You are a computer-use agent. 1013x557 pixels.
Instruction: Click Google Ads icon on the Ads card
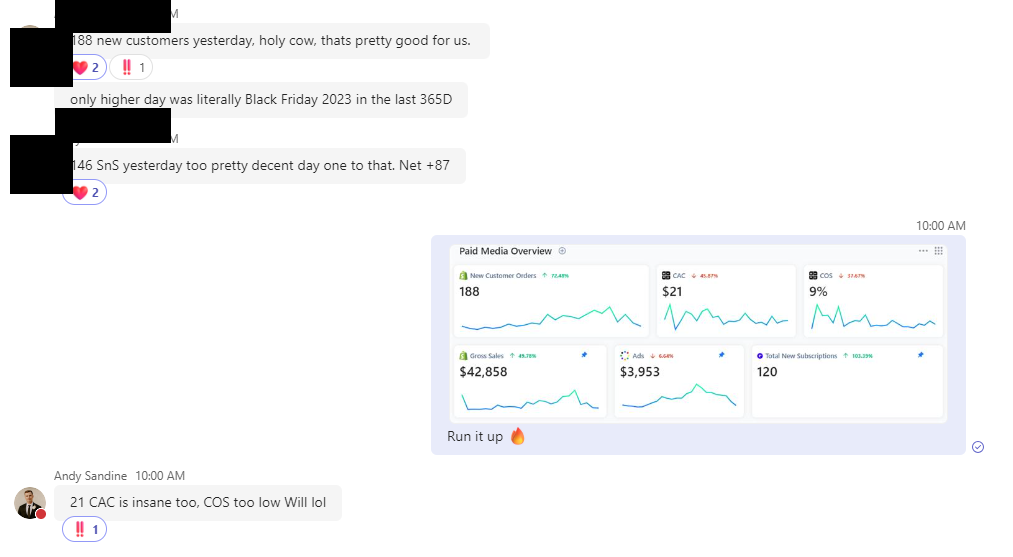[x=625, y=355]
